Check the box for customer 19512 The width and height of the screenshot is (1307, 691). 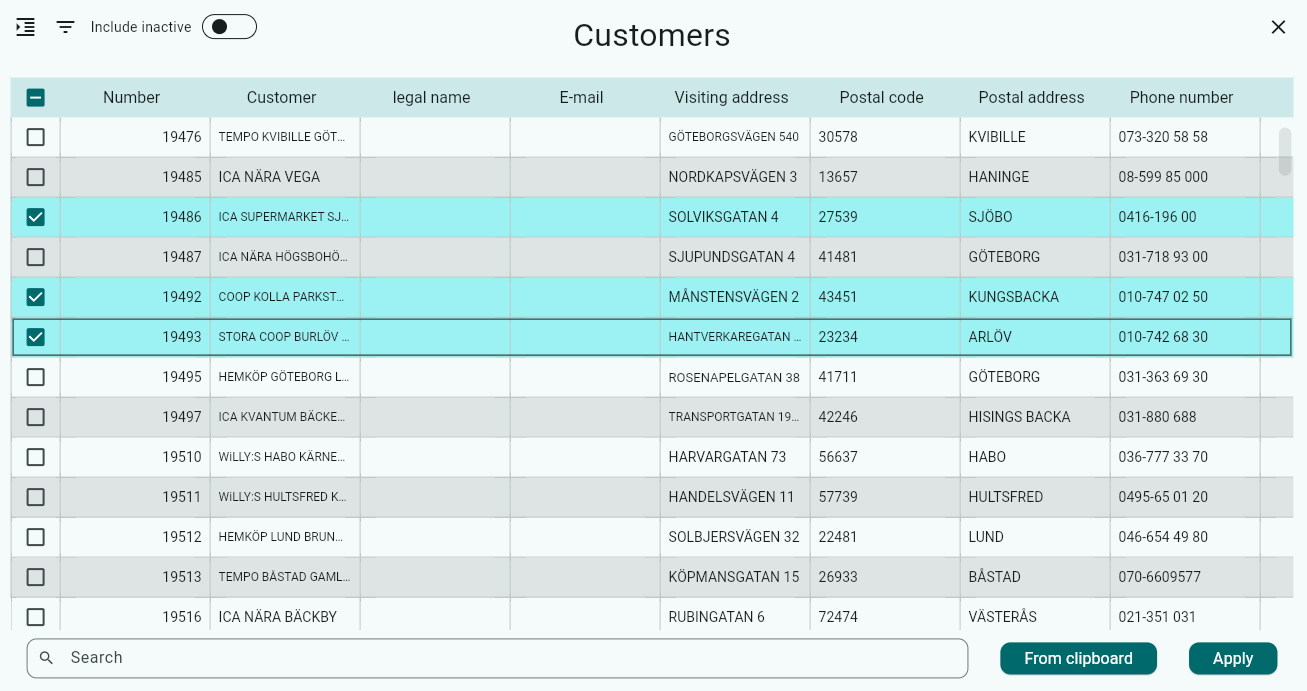(35, 537)
